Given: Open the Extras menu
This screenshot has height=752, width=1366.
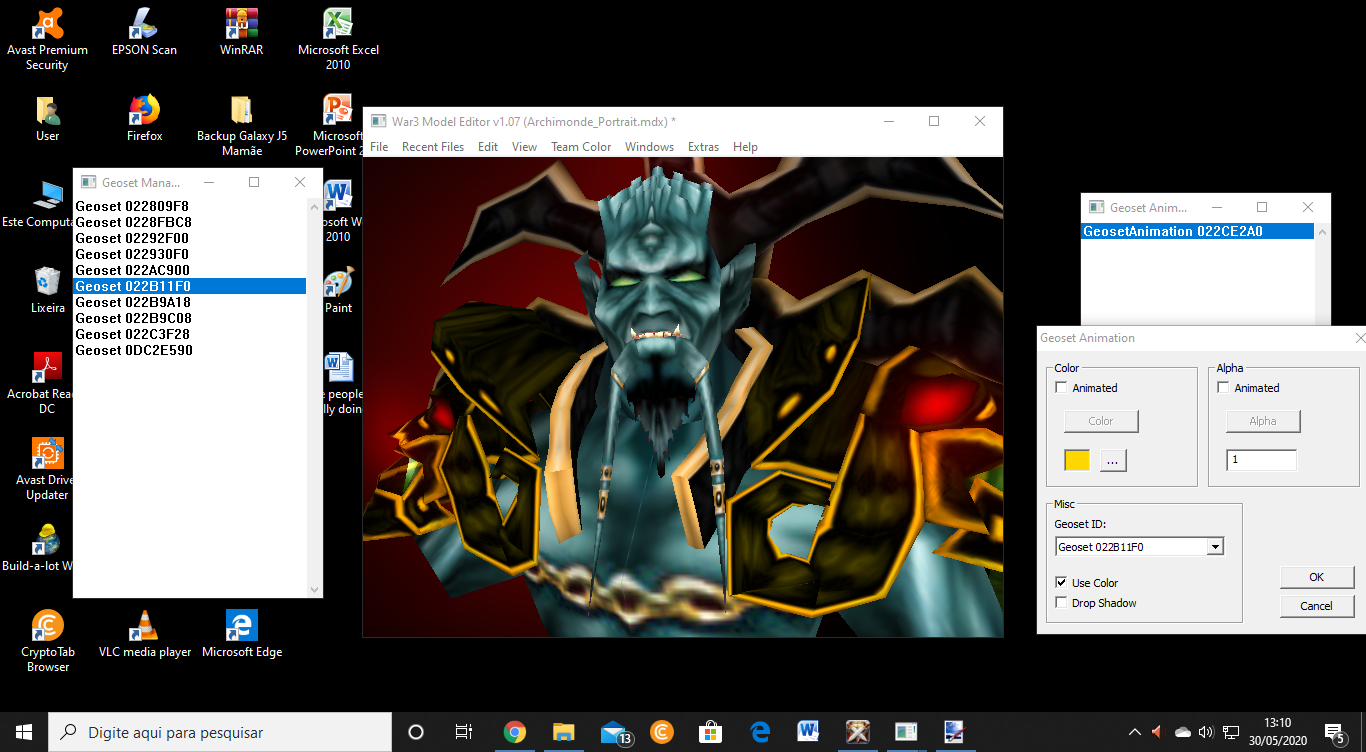Looking at the screenshot, I should 704,147.
